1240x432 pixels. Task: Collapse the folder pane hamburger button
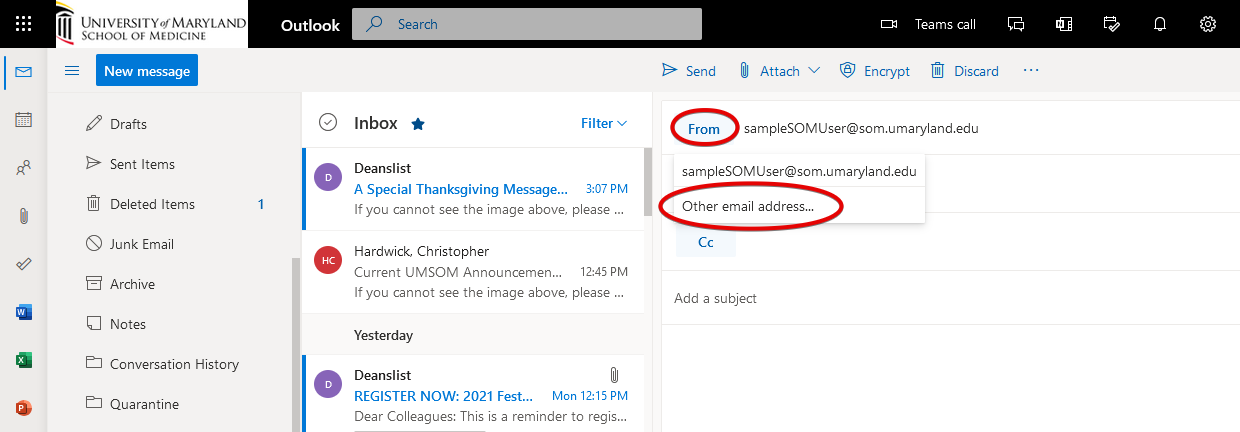[x=72, y=70]
